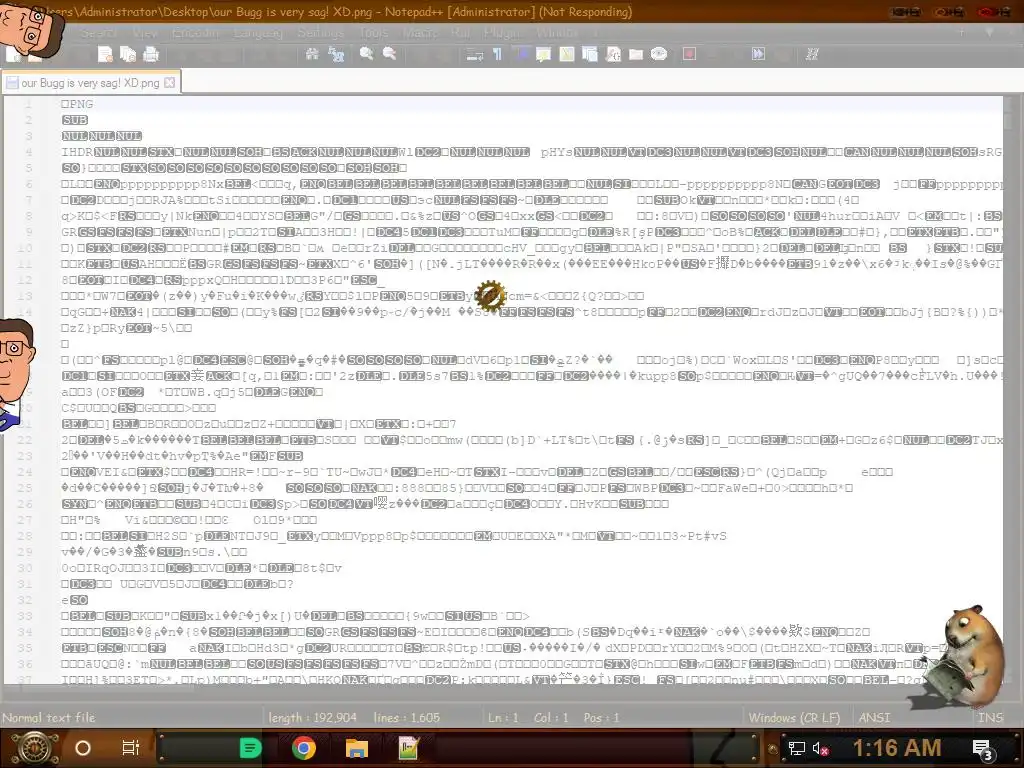Viewport: 1024px width, 768px height.
Task: Open the User Defined Language icon
Action: (543, 54)
